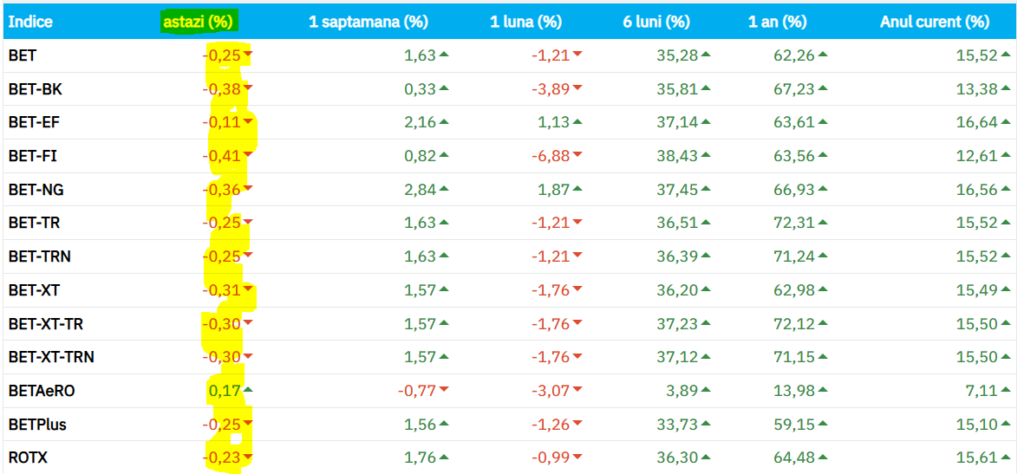Open the BETAeRO index link

(41, 390)
